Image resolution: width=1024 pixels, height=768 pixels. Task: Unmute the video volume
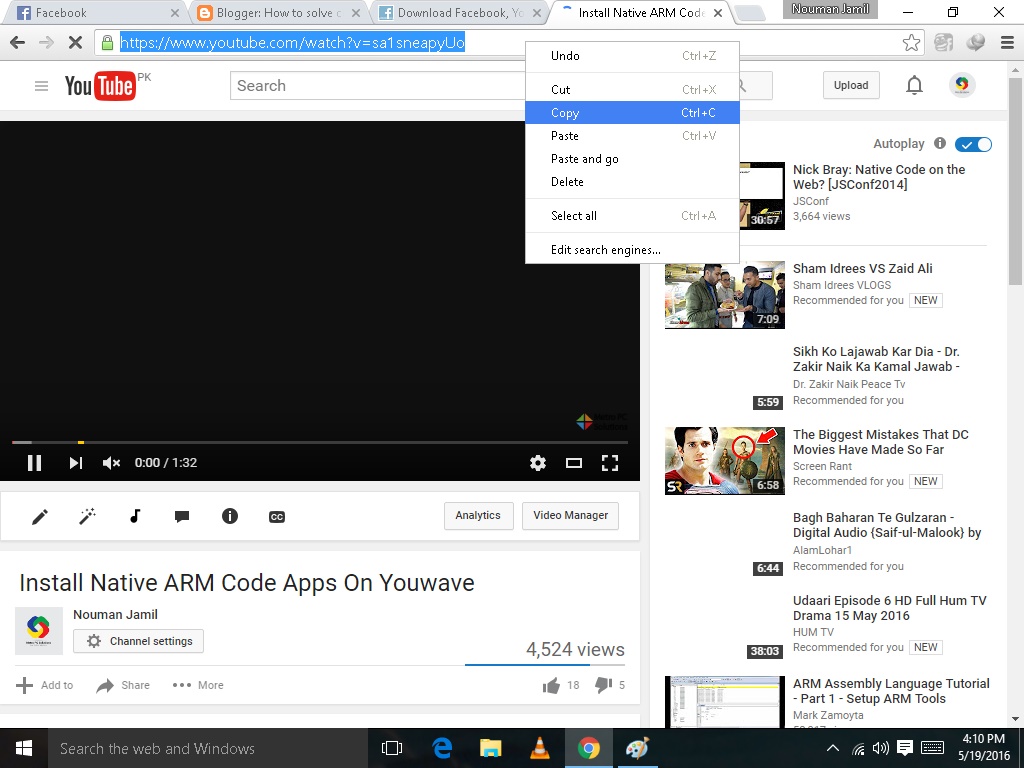(111, 462)
